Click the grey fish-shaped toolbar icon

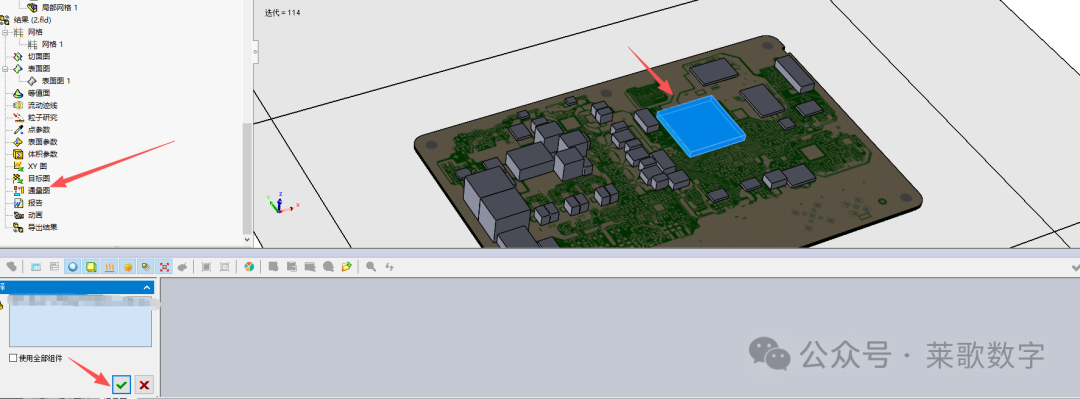182,266
